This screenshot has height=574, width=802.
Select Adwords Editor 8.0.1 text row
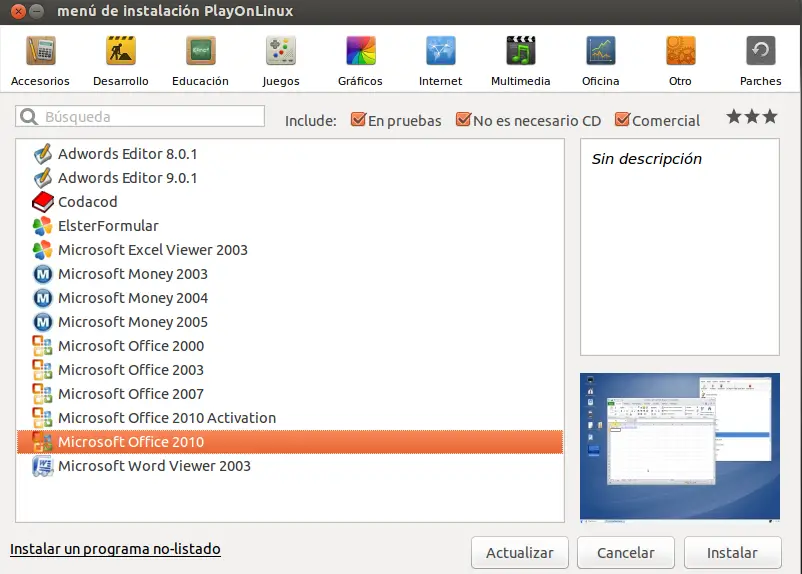tap(127, 154)
